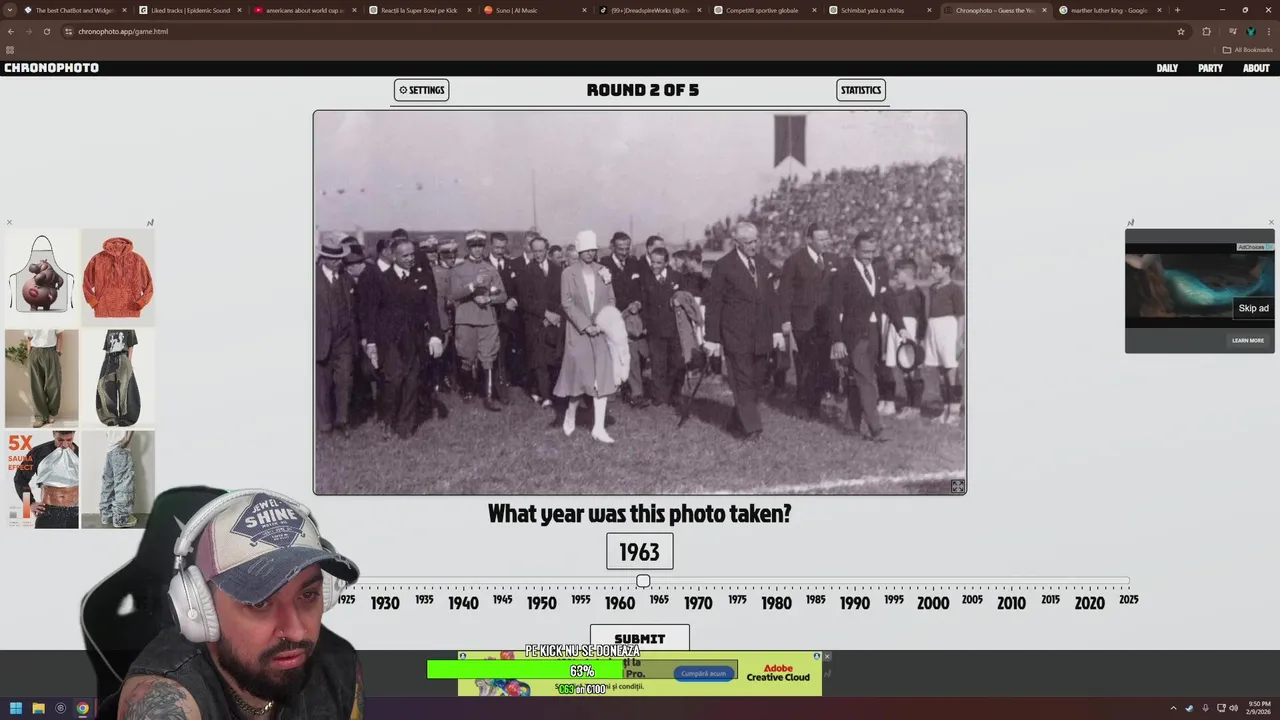Open the About menu item
Screen dimensions: 1280x720
[x=1256, y=68]
